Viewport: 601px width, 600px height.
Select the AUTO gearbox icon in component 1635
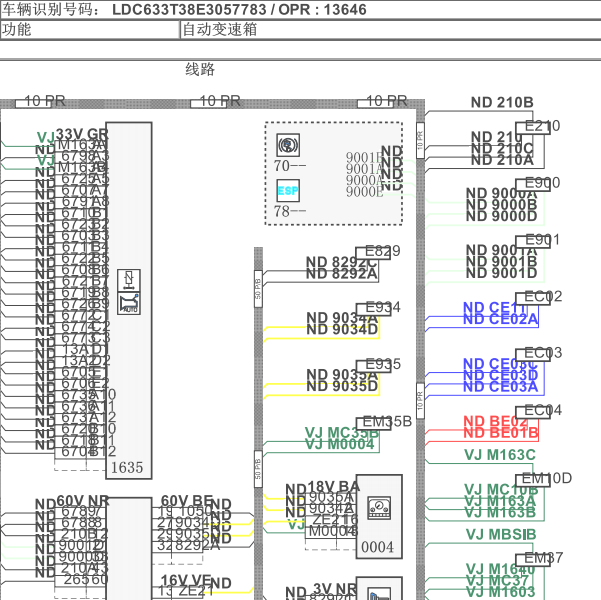click(129, 303)
